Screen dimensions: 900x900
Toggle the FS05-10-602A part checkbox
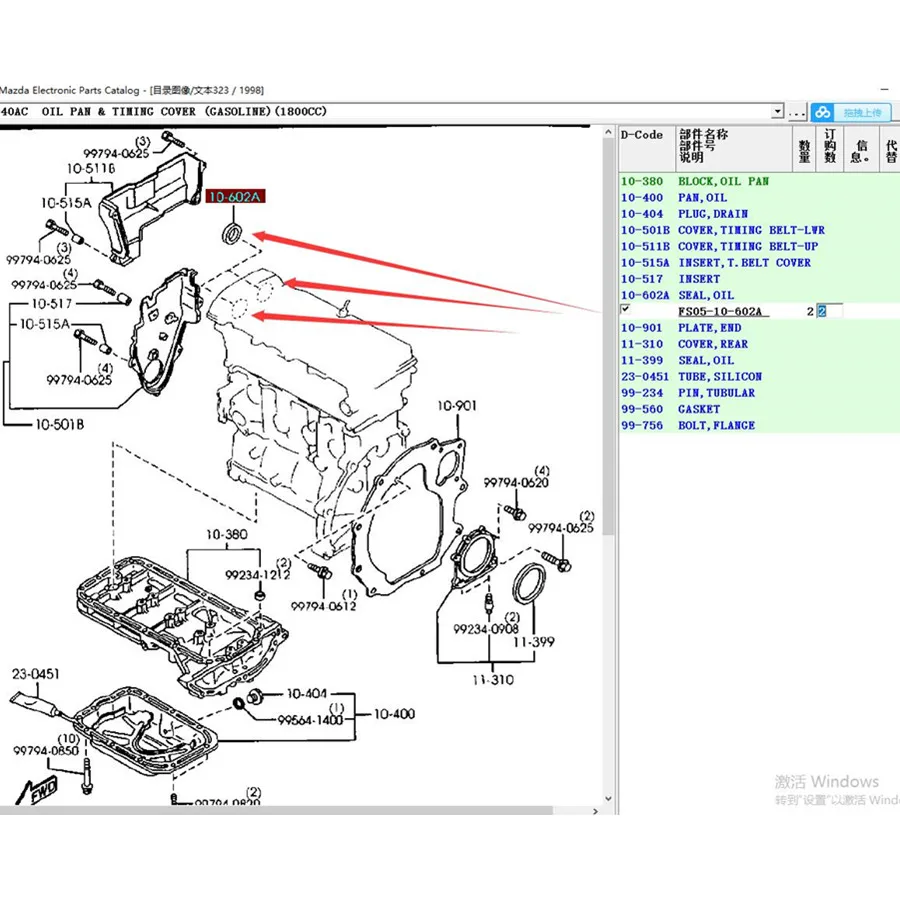626,309
